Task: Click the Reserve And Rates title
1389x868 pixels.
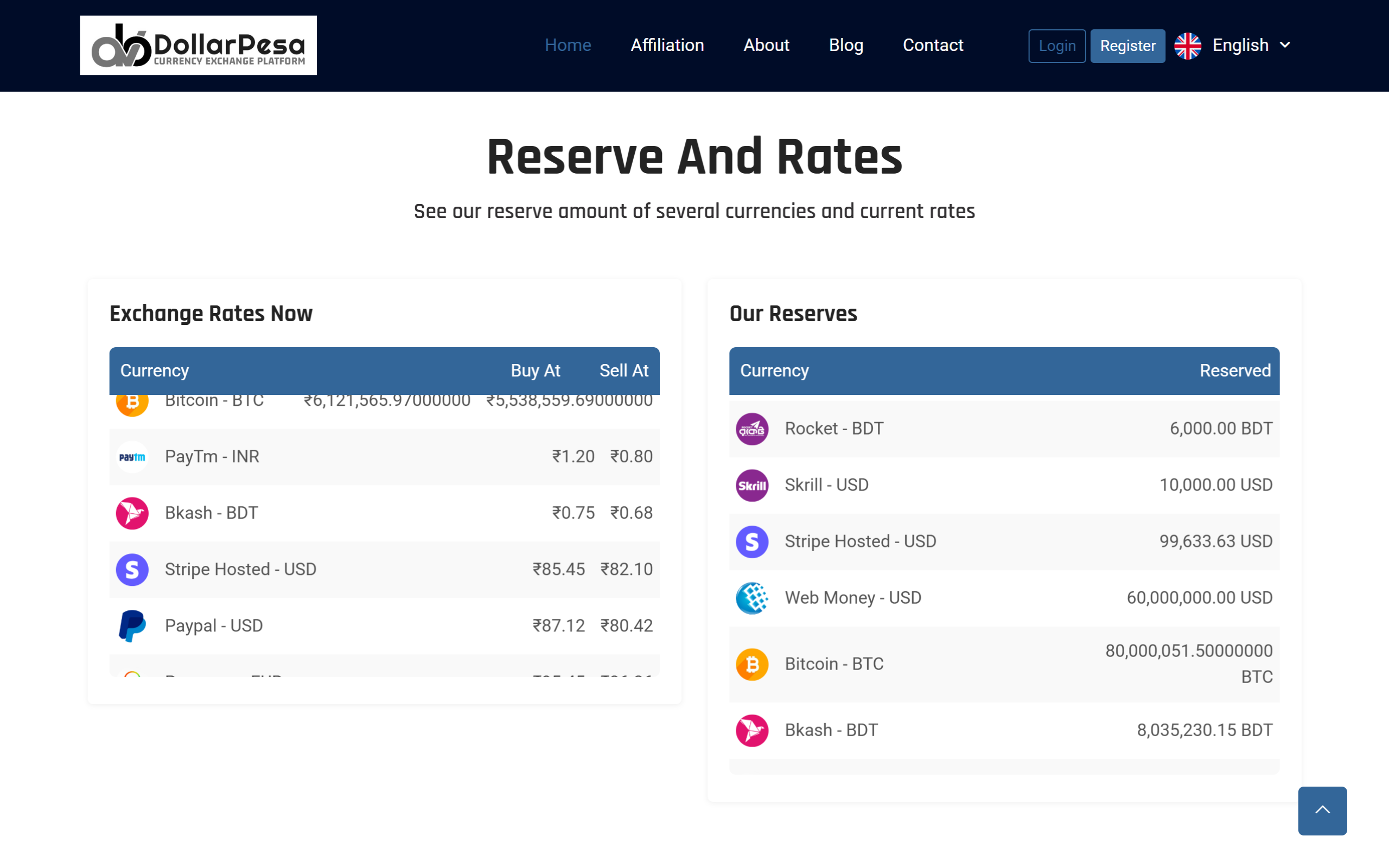Action: pos(694,157)
